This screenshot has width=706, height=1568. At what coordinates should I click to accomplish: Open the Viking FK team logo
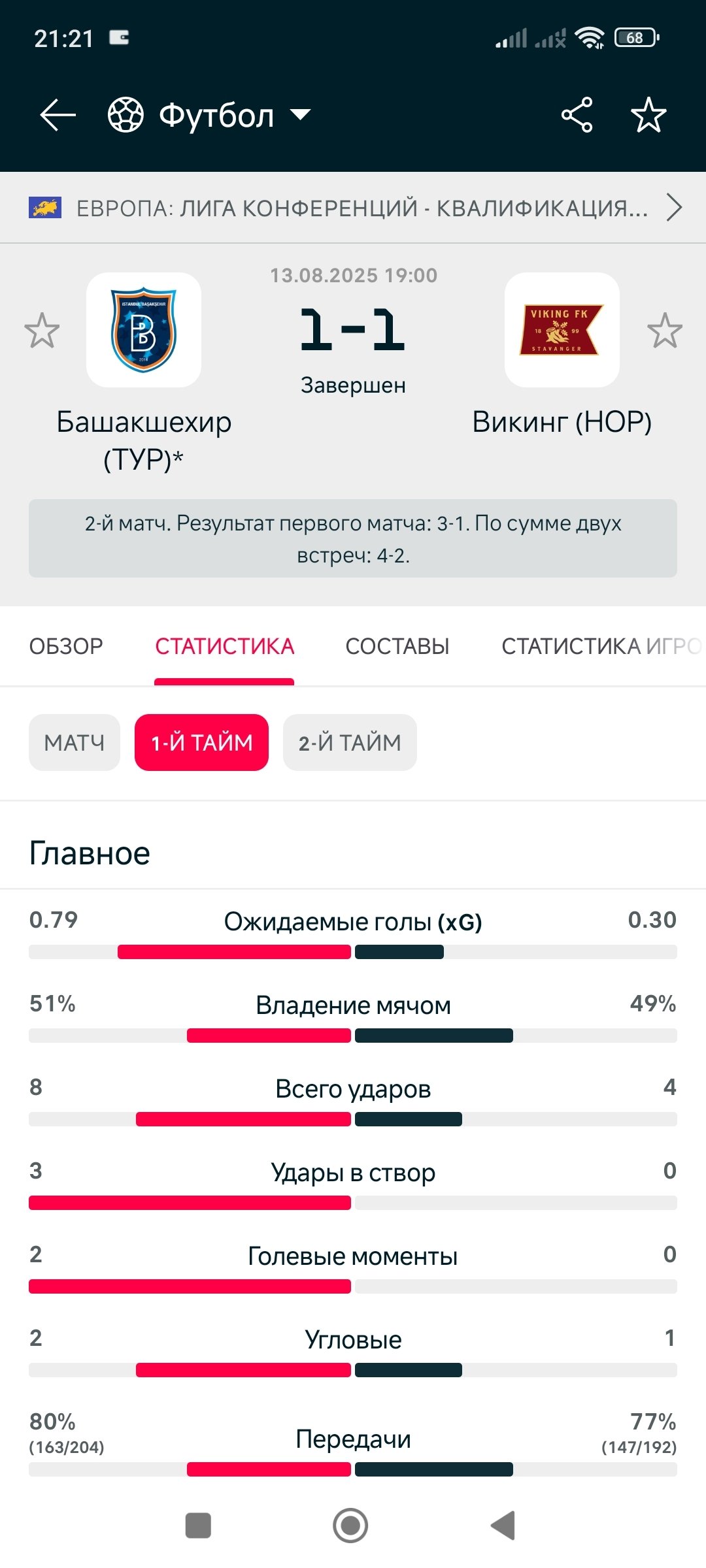click(x=562, y=330)
